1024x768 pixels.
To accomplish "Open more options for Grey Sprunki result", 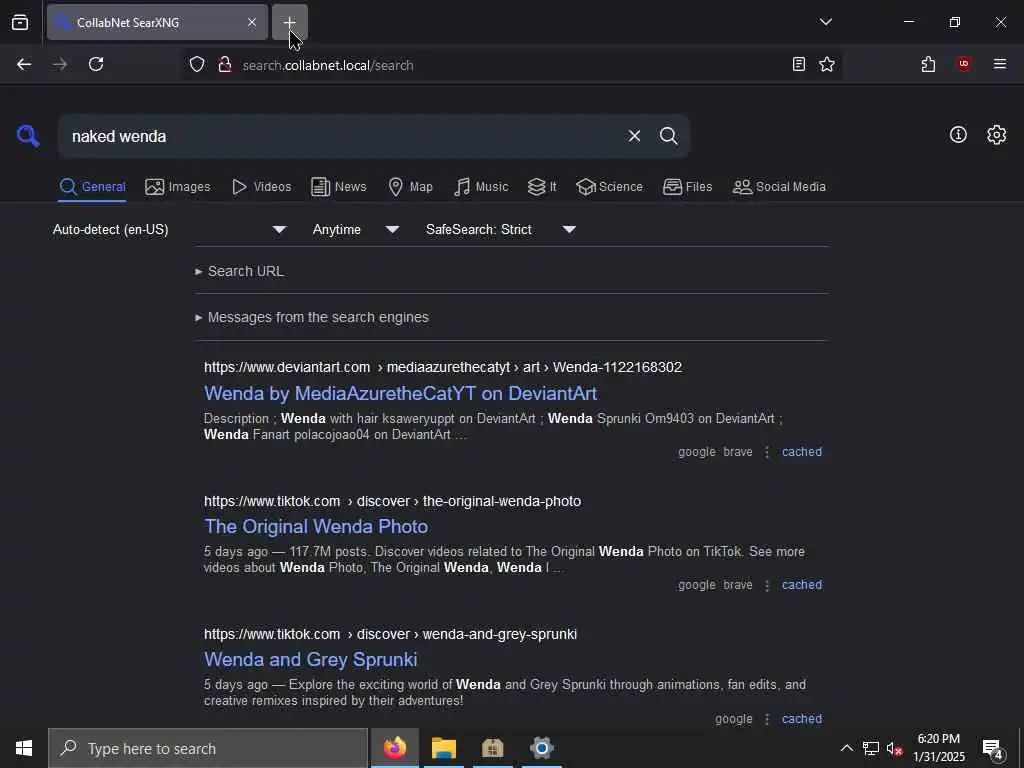I will tap(767, 719).
